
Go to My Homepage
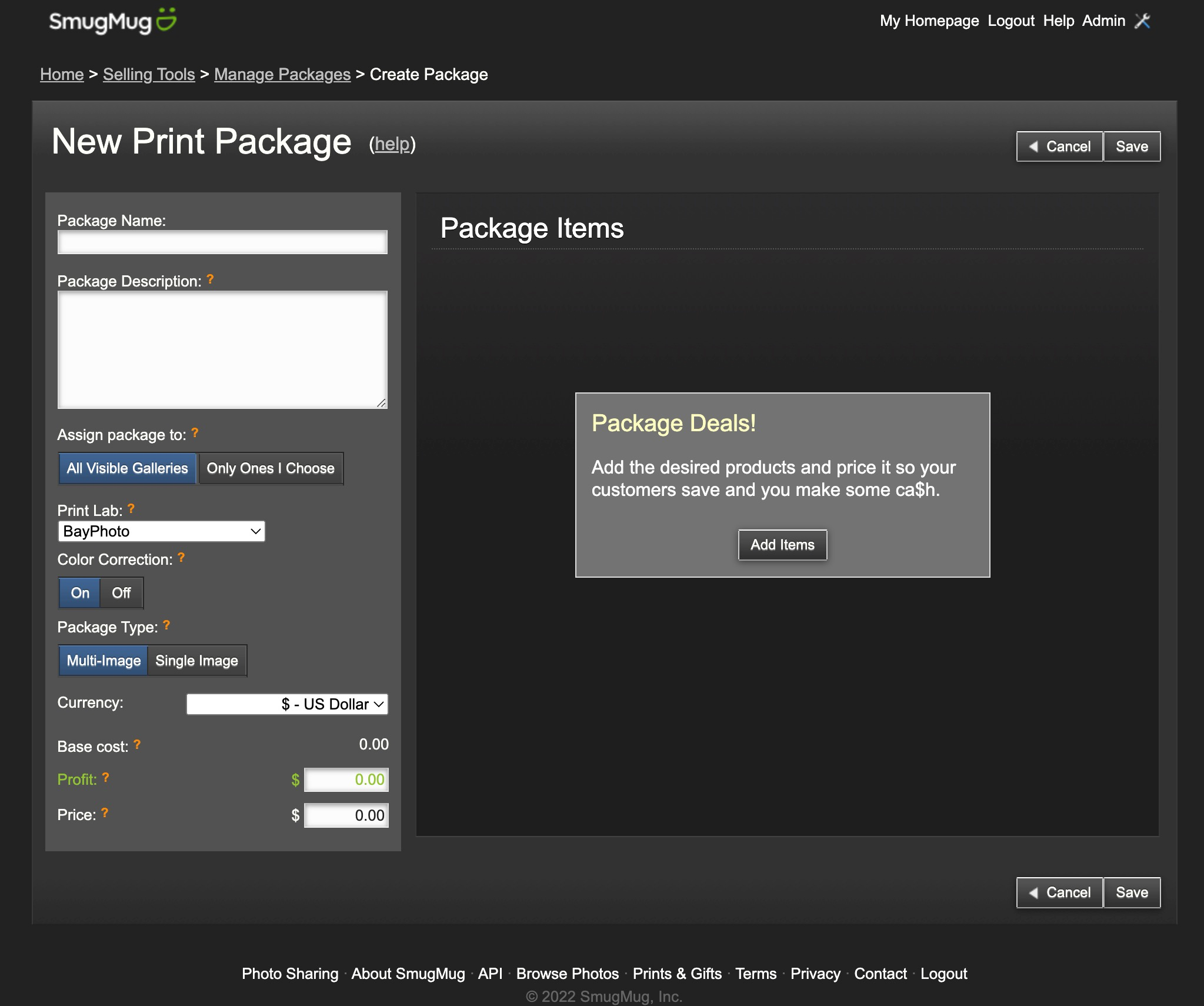point(929,21)
